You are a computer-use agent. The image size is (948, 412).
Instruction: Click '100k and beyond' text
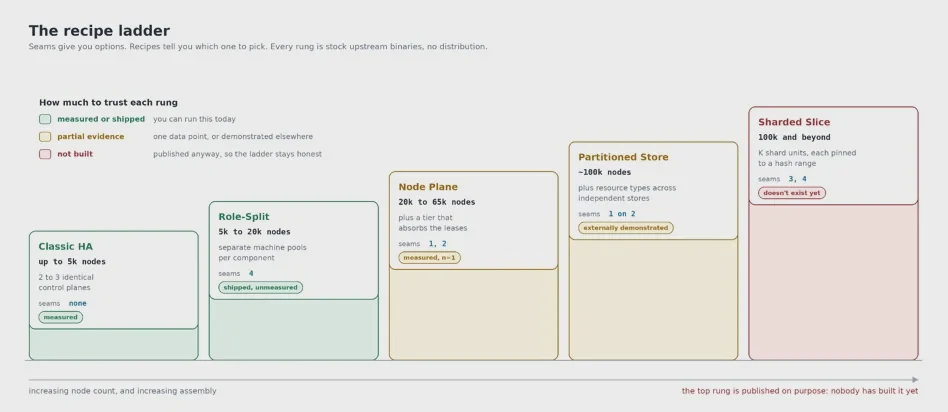coord(794,137)
